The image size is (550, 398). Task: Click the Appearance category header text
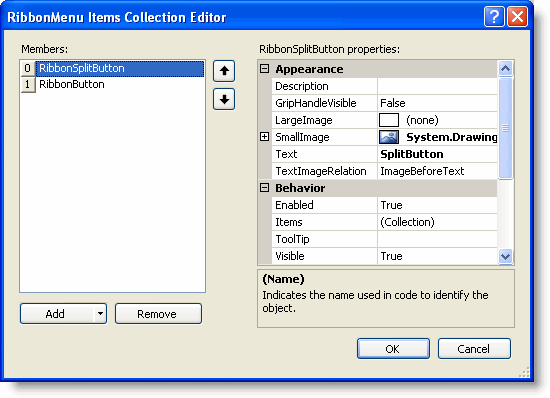point(309,69)
